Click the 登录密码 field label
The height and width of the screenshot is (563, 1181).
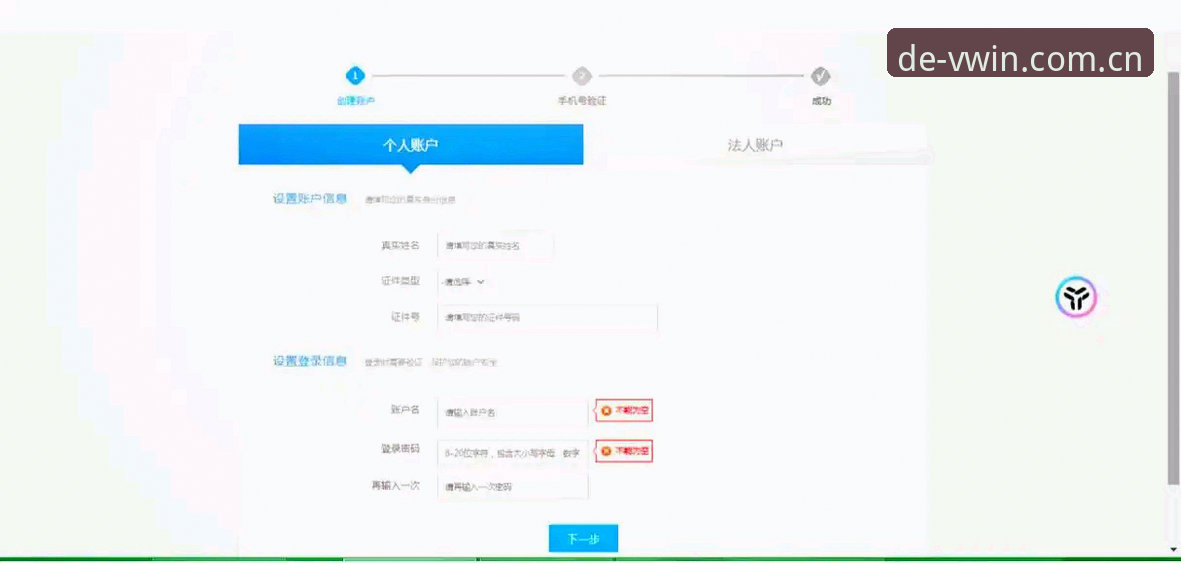tap(400, 449)
